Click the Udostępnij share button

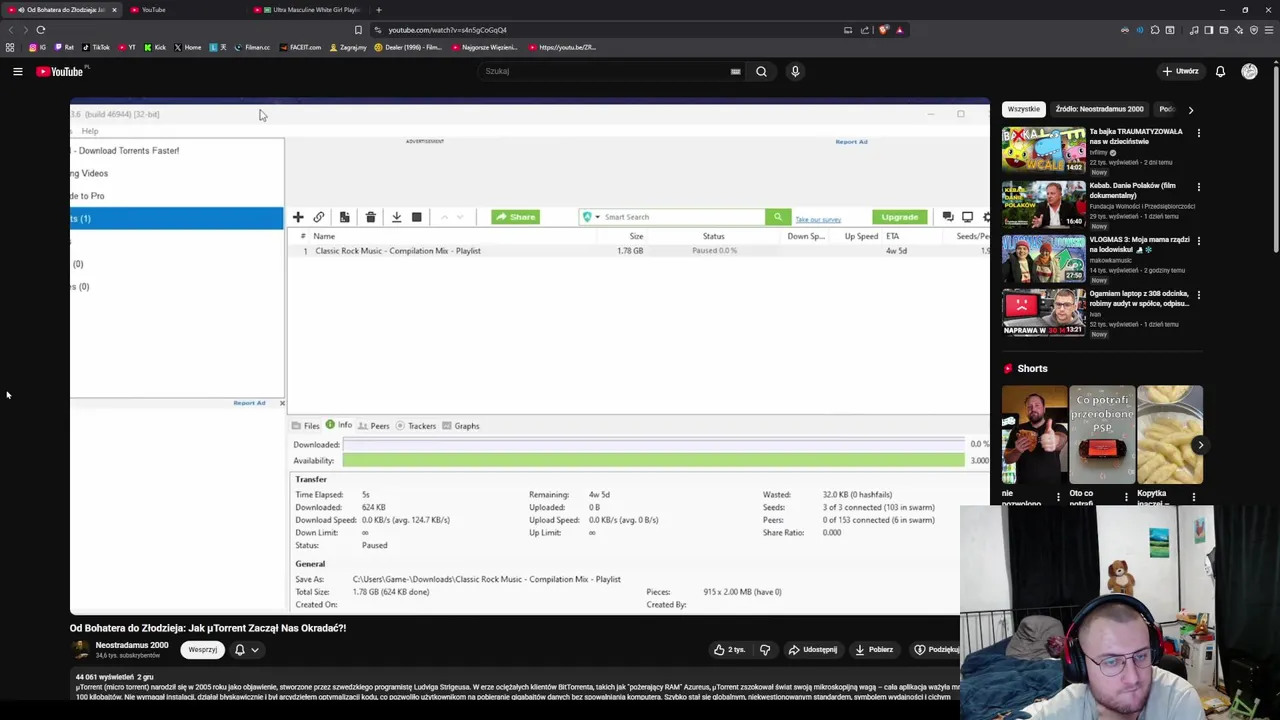[x=813, y=650]
